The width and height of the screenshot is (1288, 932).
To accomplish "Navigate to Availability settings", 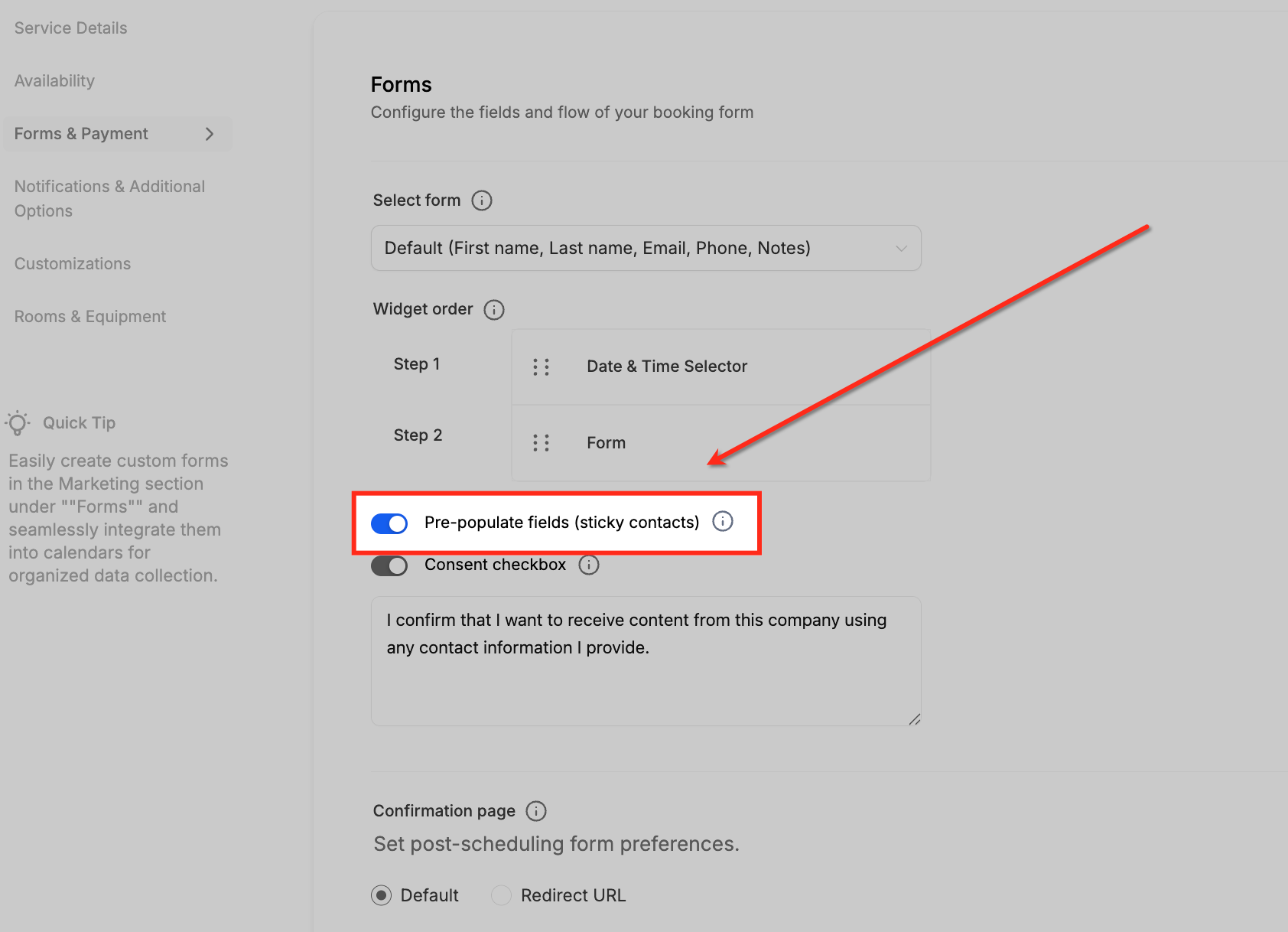I will tap(54, 80).
